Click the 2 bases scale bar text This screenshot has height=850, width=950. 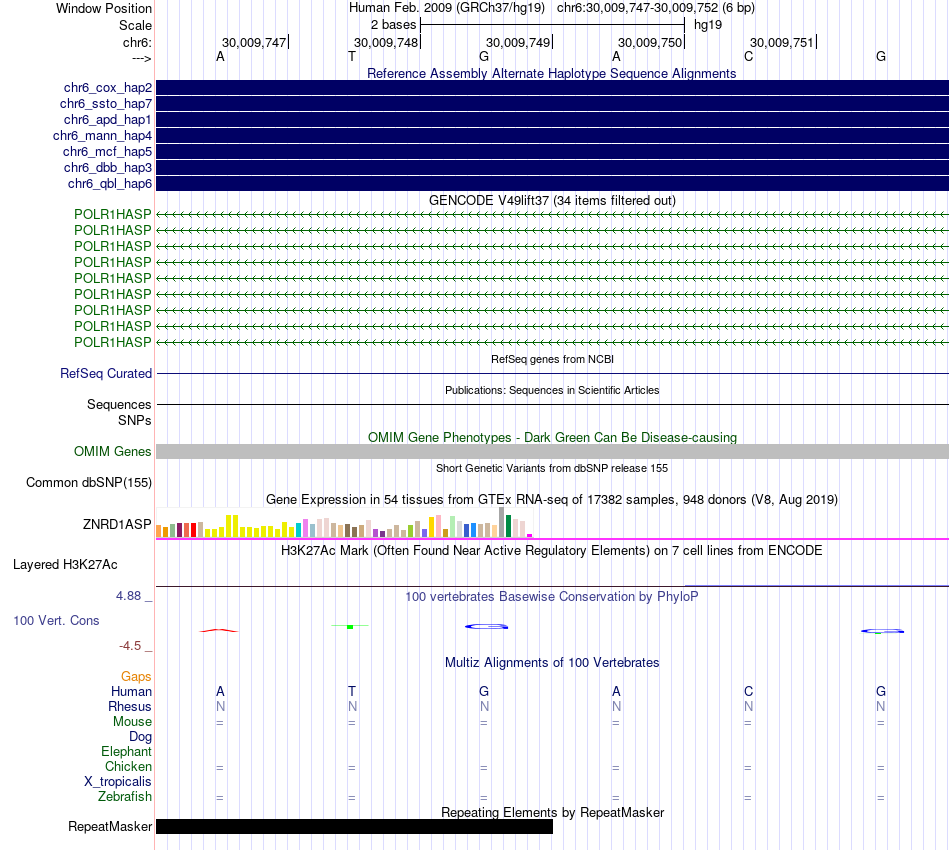(x=394, y=25)
